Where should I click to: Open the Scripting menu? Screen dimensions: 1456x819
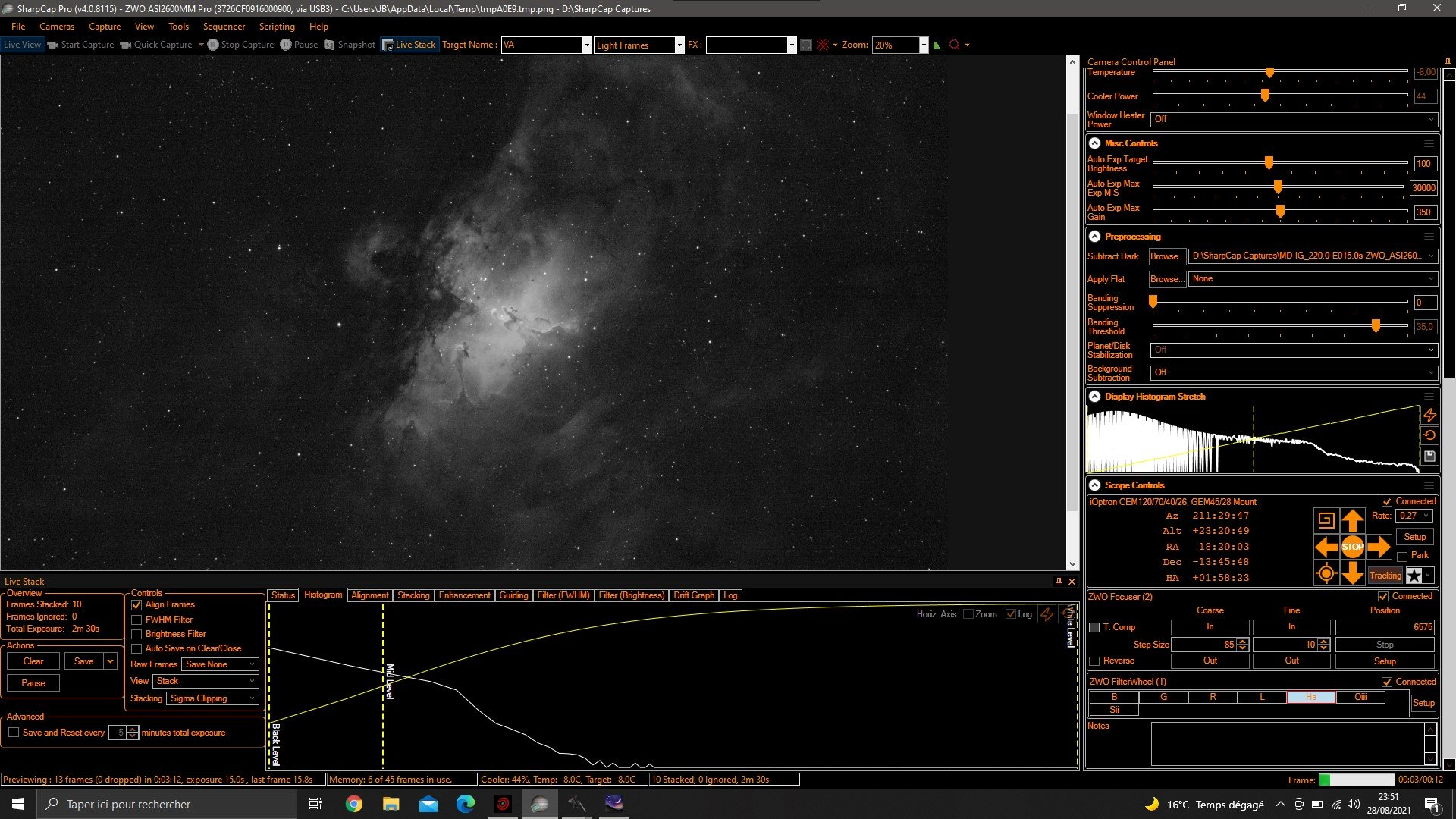(277, 27)
